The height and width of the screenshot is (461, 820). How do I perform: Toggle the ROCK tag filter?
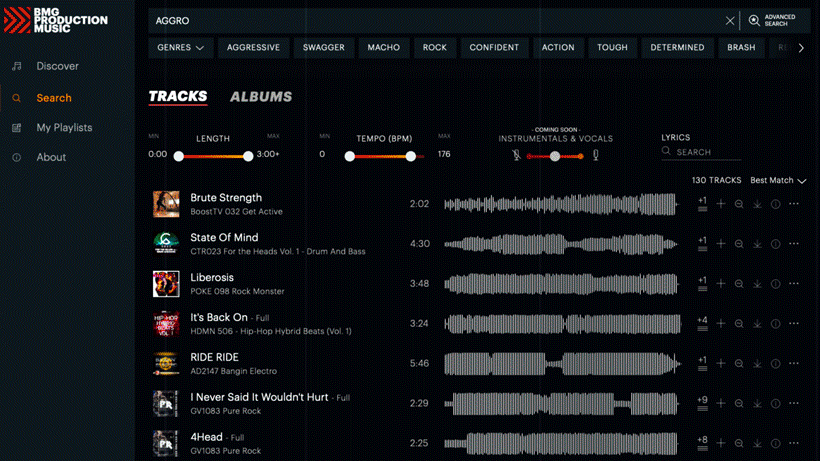[435, 48]
